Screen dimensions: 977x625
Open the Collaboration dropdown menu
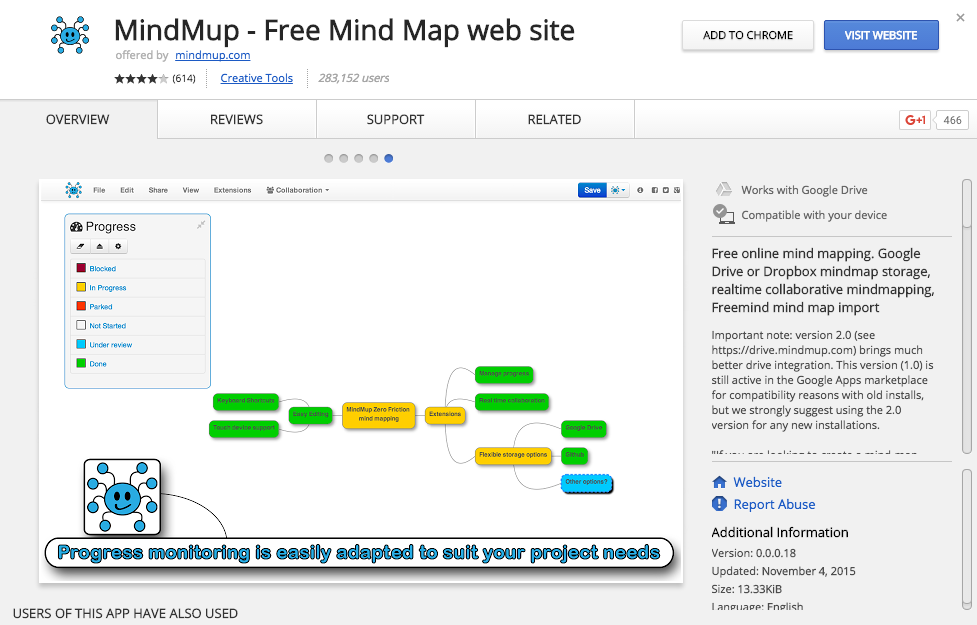click(x=298, y=190)
